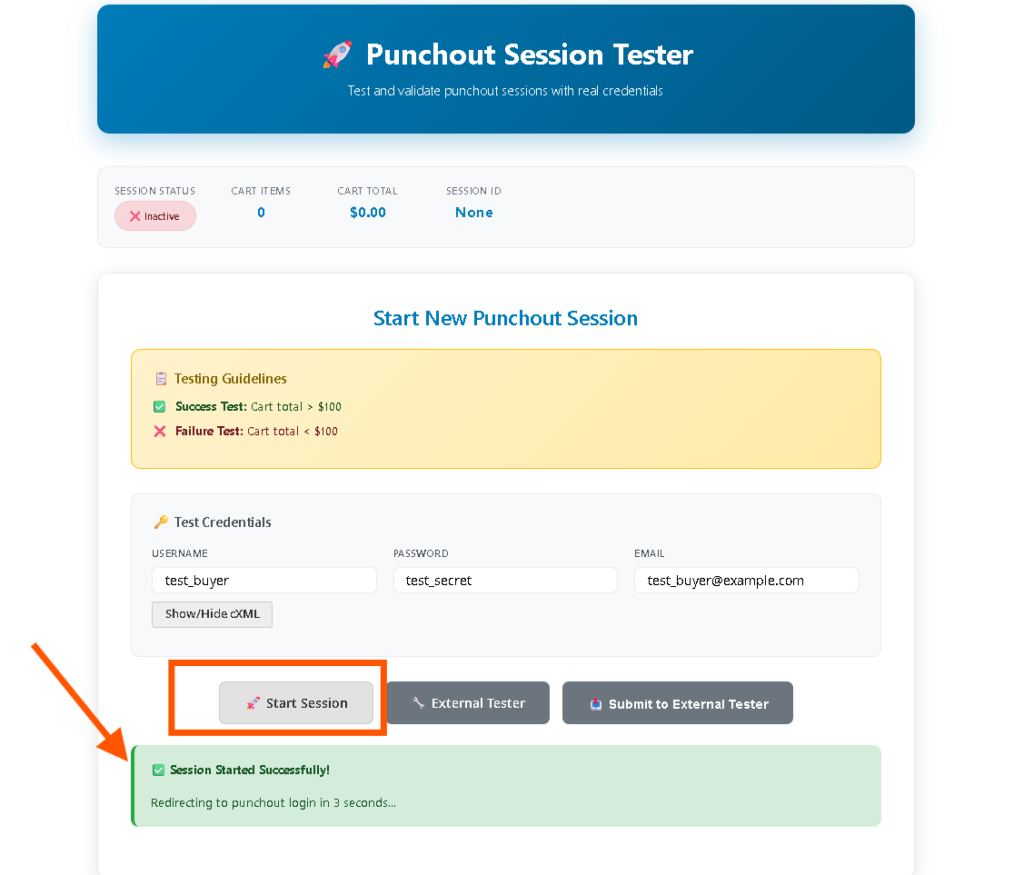Screen dimensions: 1024x875
Task: Open the External Tester
Action: pos(468,703)
